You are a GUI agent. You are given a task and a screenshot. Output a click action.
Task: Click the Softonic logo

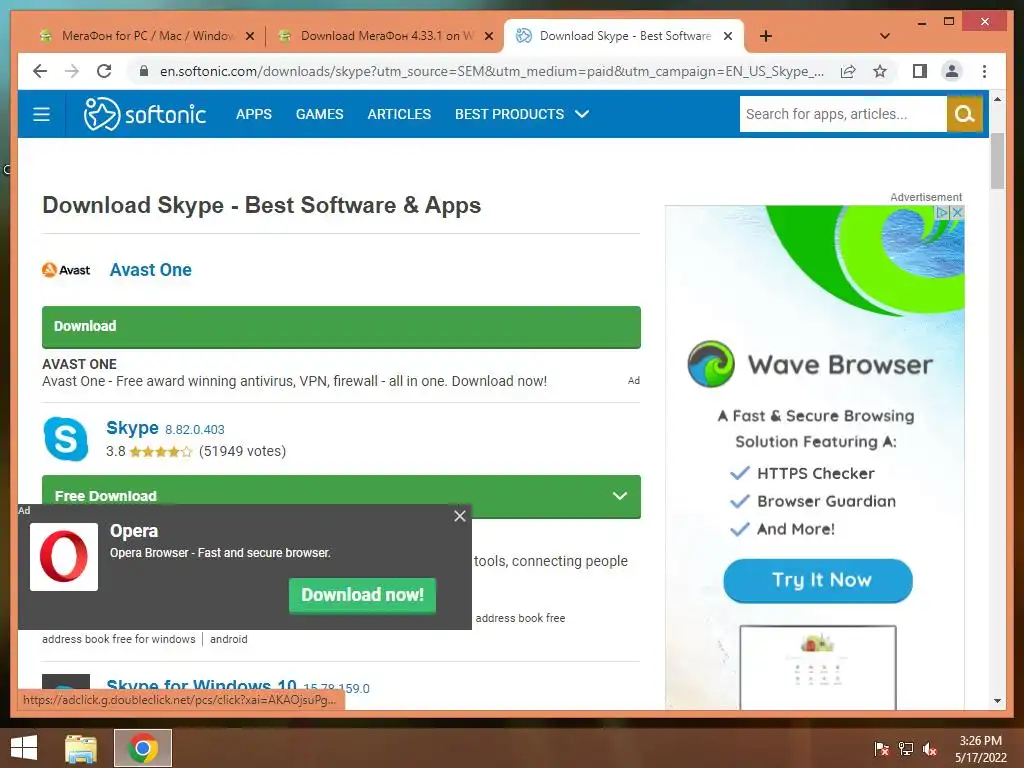tap(144, 114)
